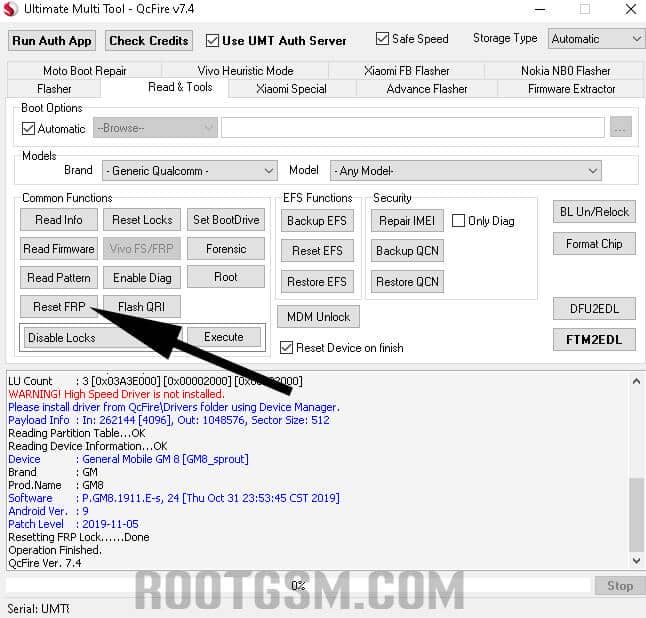Click log scrollbar up arrow

[637, 382]
